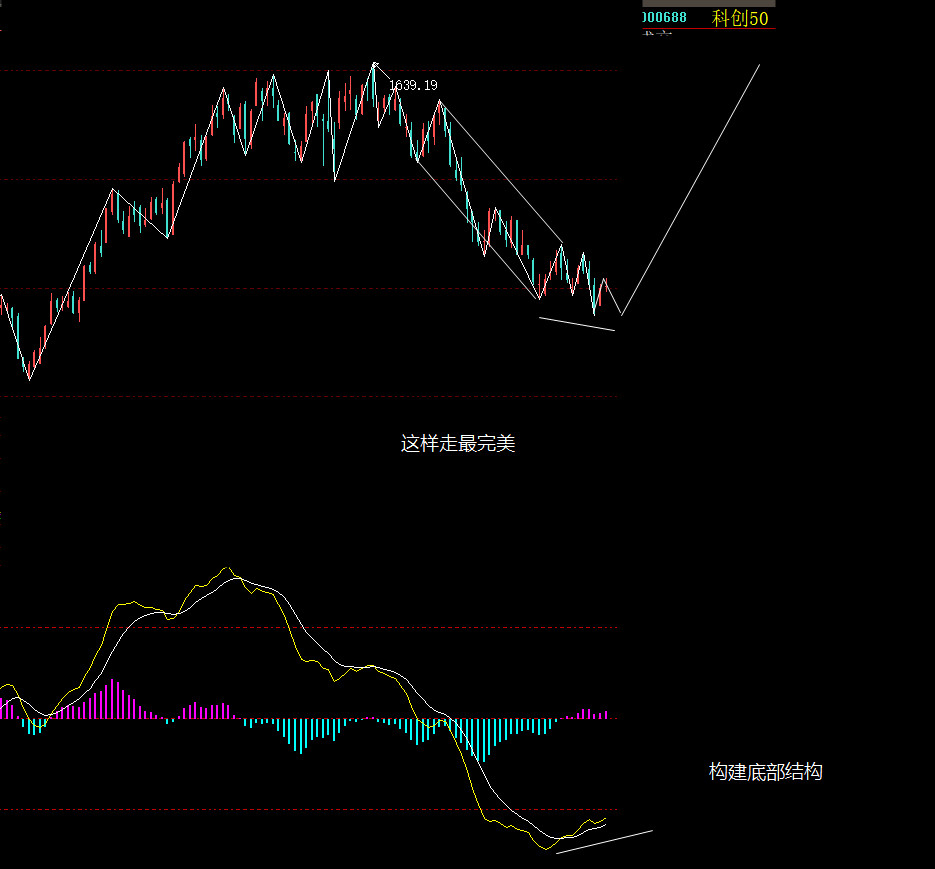
Task: Click the stock code 000688
Action: [x=664, y=17]
